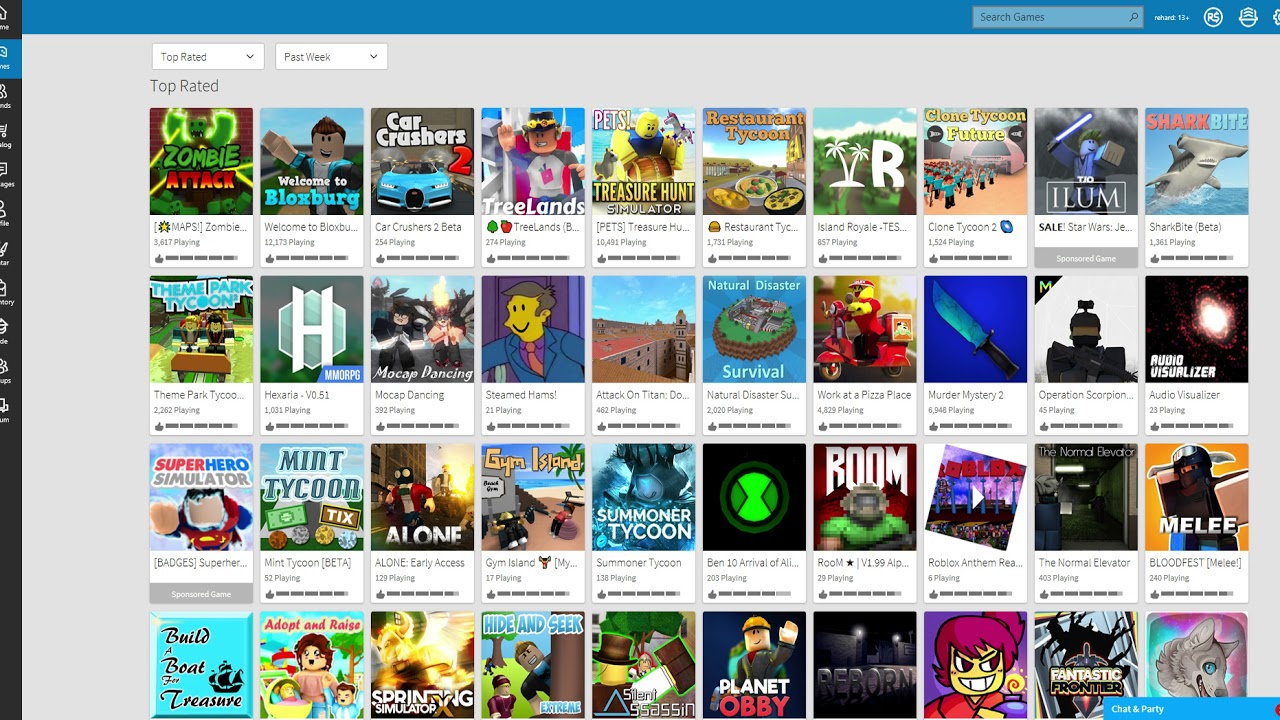Click the rehard: 13+ username
Image resolution: width=1280 pixels, height=720 pixels.
point(1171,18)
